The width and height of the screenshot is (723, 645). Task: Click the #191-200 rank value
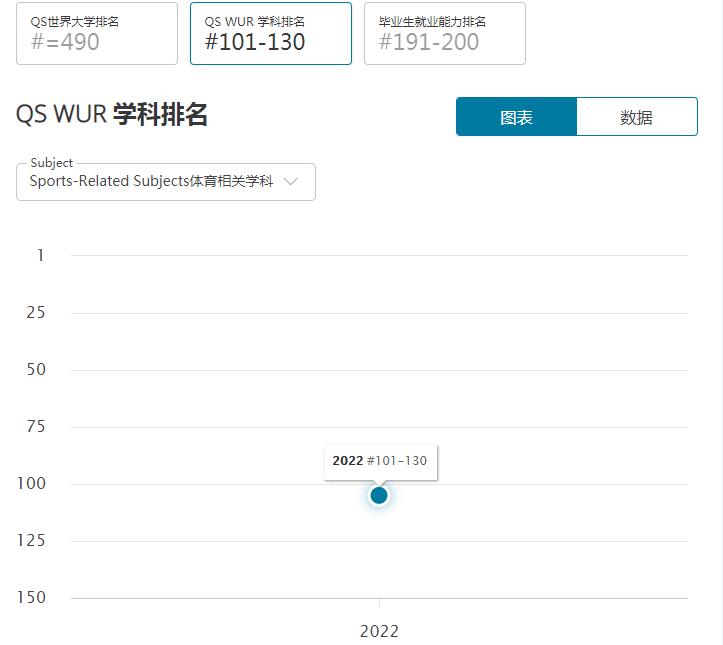(429, 42)
